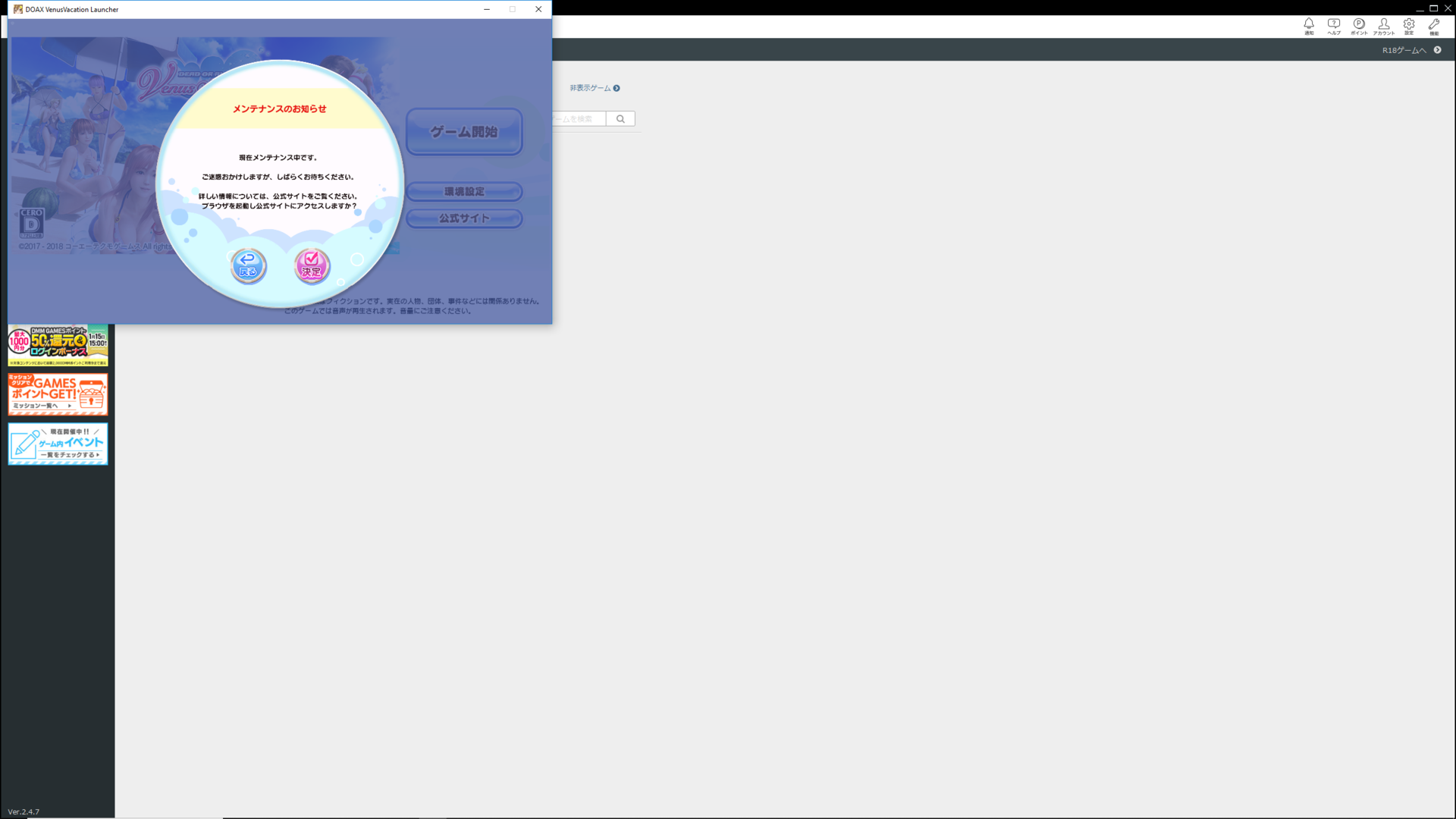Minimize the DMM player window
Image resolution: width=1456 pixels, height=819 pixels.
[x=1420, y=8]
